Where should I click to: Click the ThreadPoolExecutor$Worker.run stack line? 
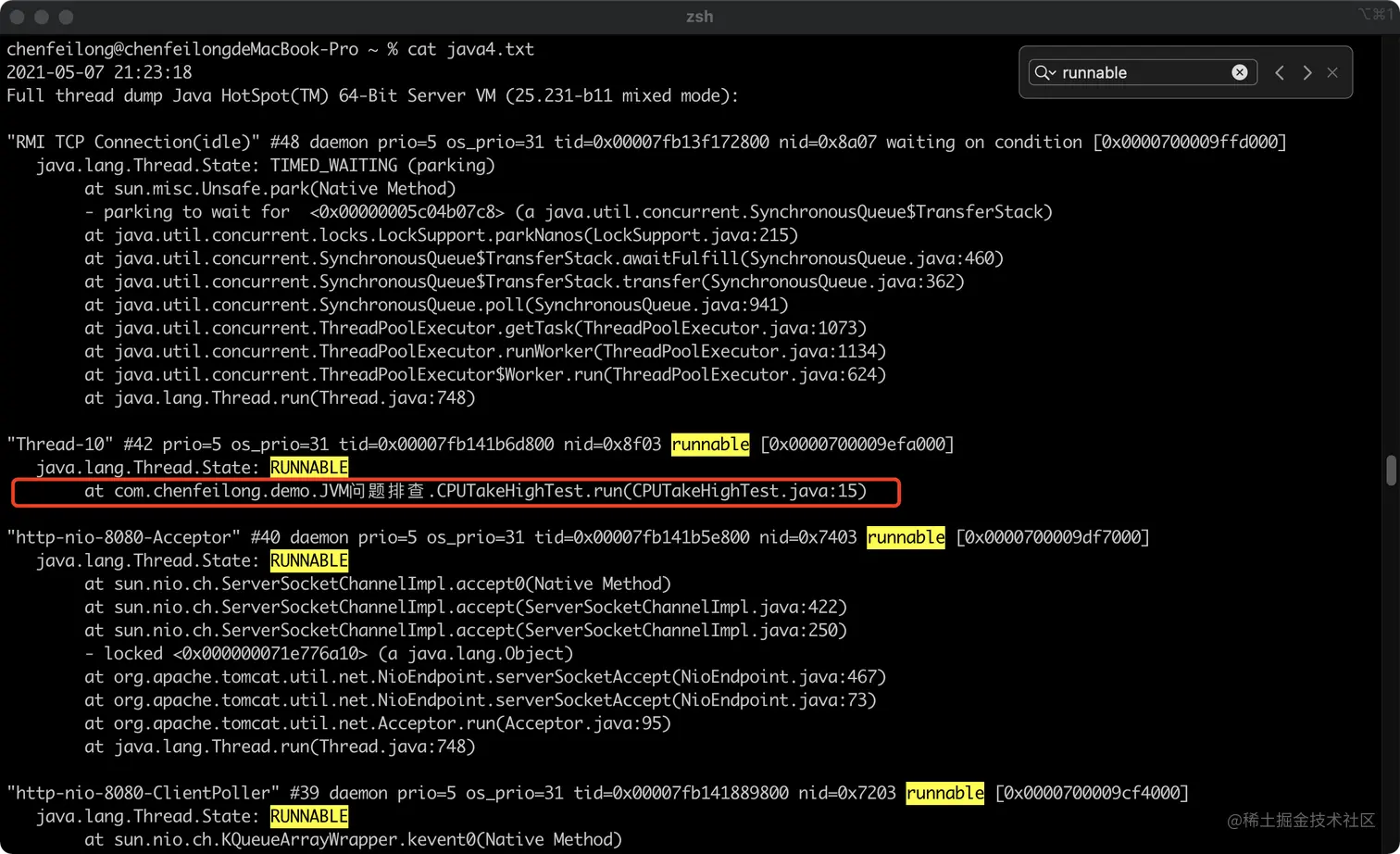(x=485, y=374)
